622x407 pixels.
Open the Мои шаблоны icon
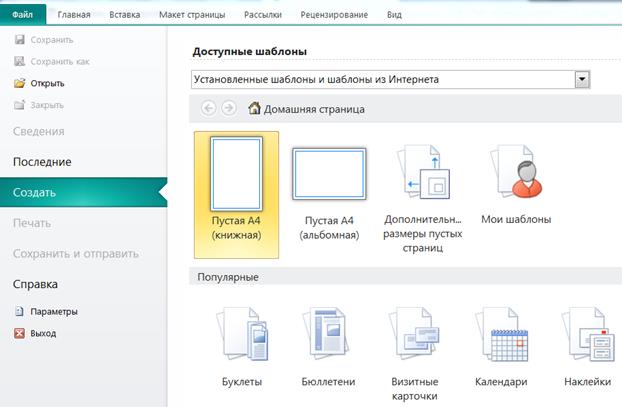point(516,171)
